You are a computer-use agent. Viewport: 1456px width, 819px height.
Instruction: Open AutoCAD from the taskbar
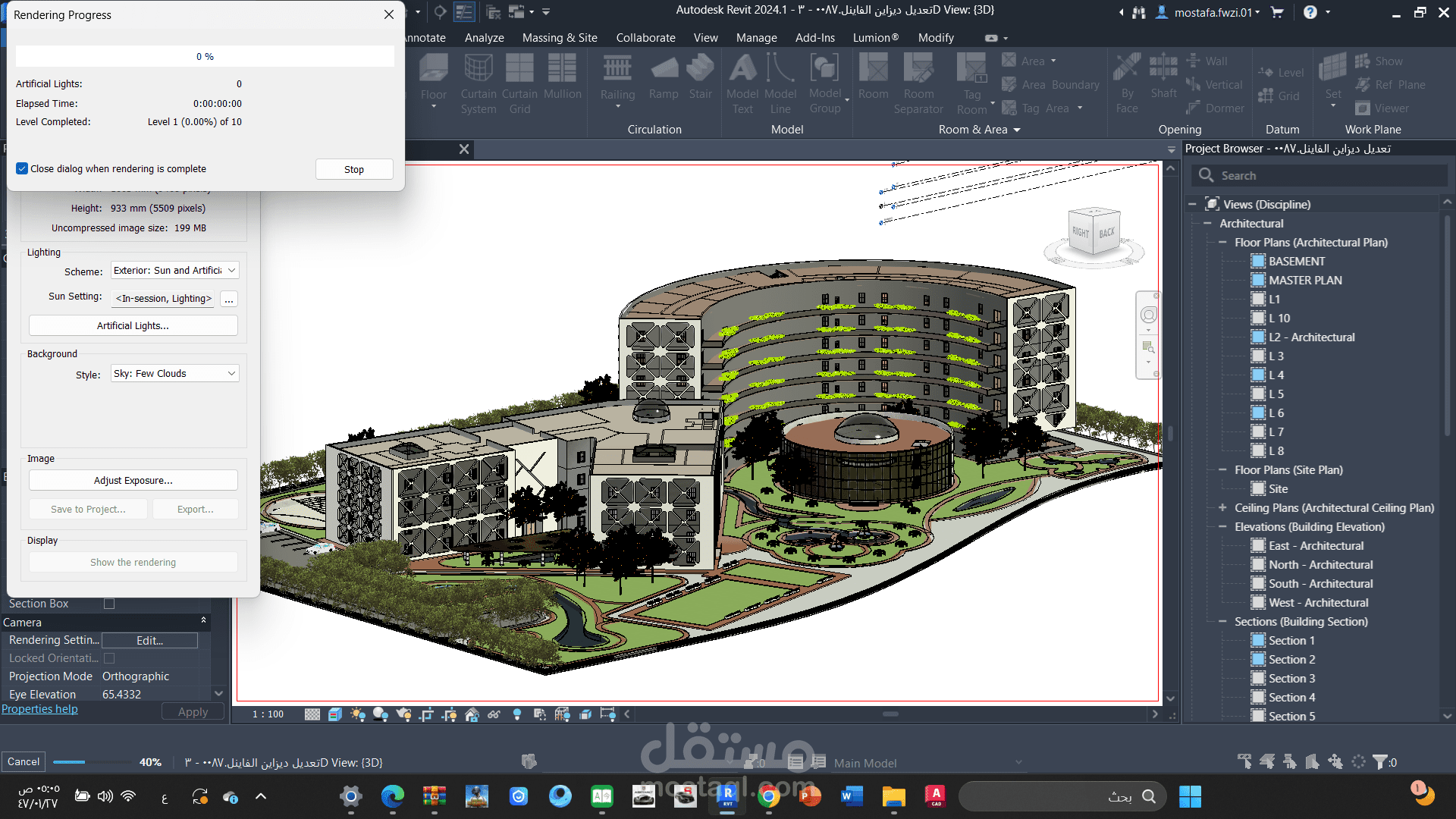(936, 796)
